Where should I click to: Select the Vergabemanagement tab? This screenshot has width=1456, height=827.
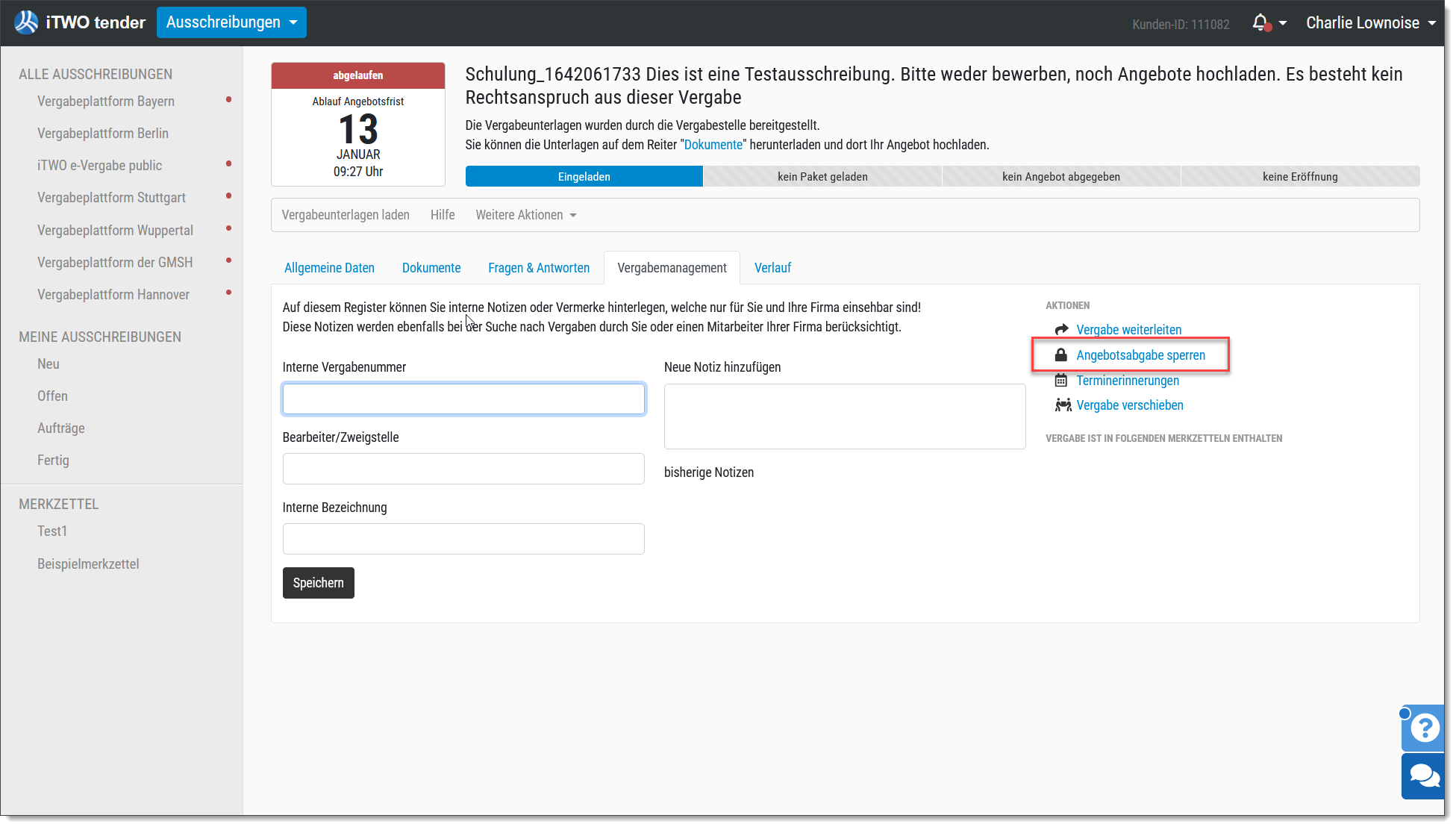(672, 268)
